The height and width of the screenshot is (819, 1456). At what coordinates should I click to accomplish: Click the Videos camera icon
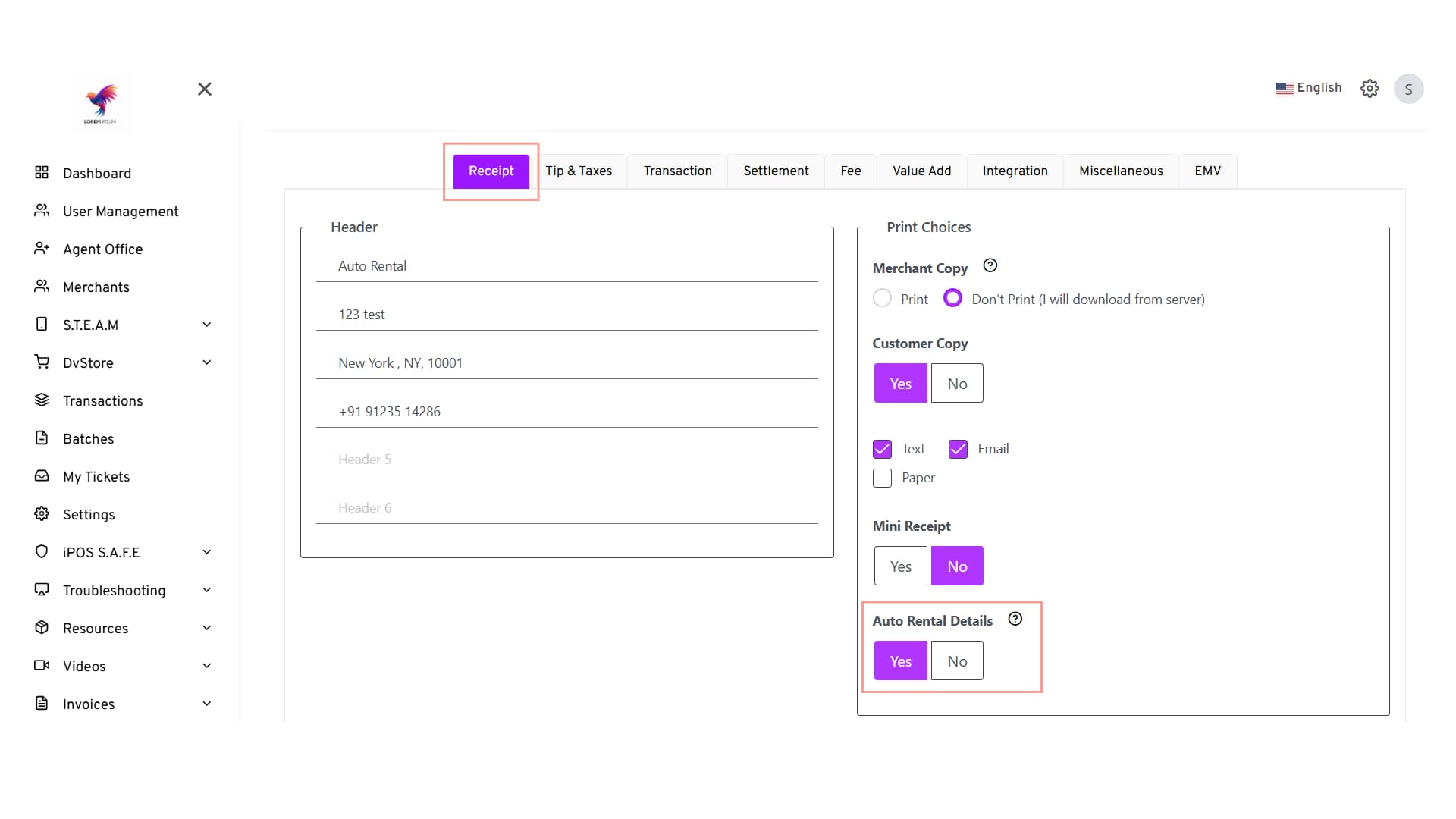click(x=42, y=665)
